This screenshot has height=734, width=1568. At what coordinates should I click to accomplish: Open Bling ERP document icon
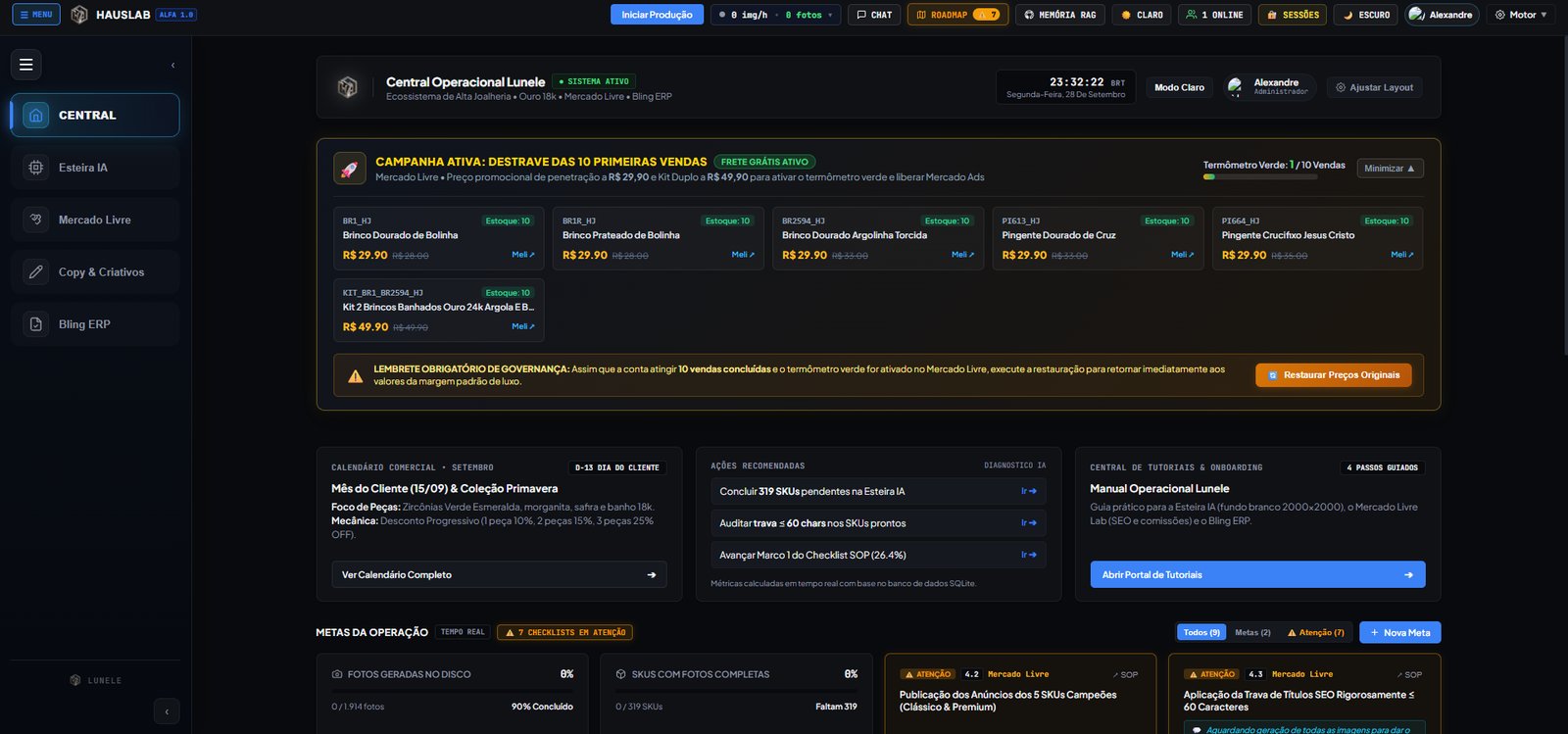tap(36, 324)
